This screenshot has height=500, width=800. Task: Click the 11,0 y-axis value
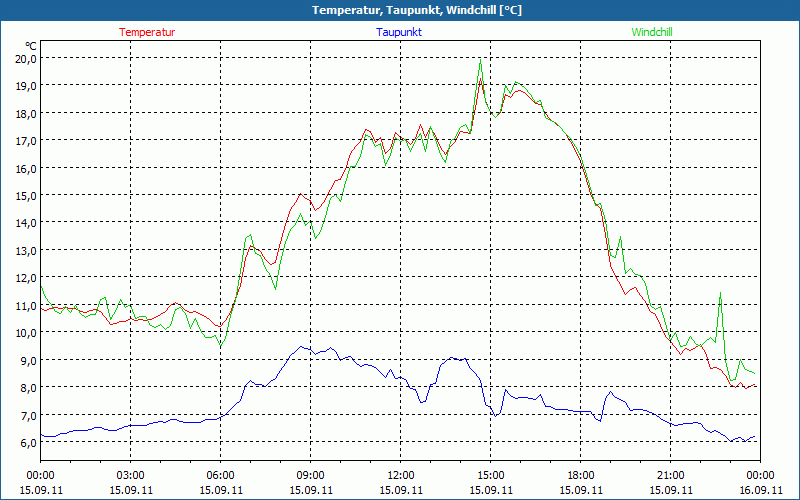26,306
